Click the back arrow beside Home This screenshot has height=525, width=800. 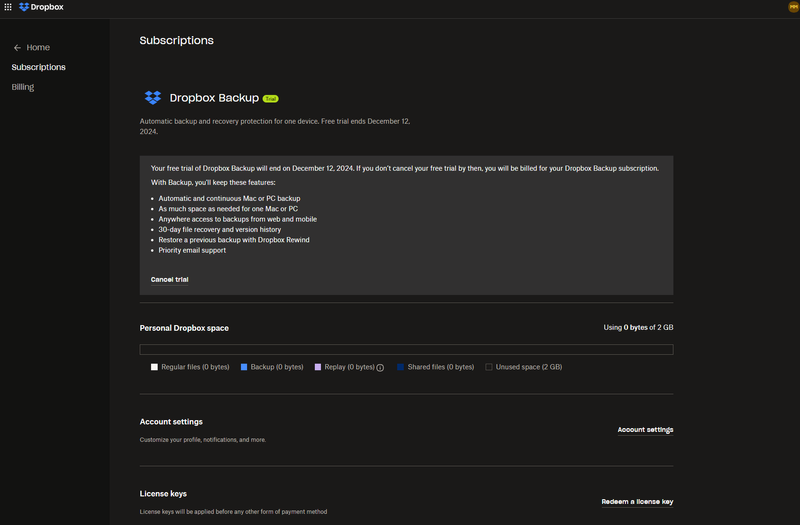click(17, 48)
